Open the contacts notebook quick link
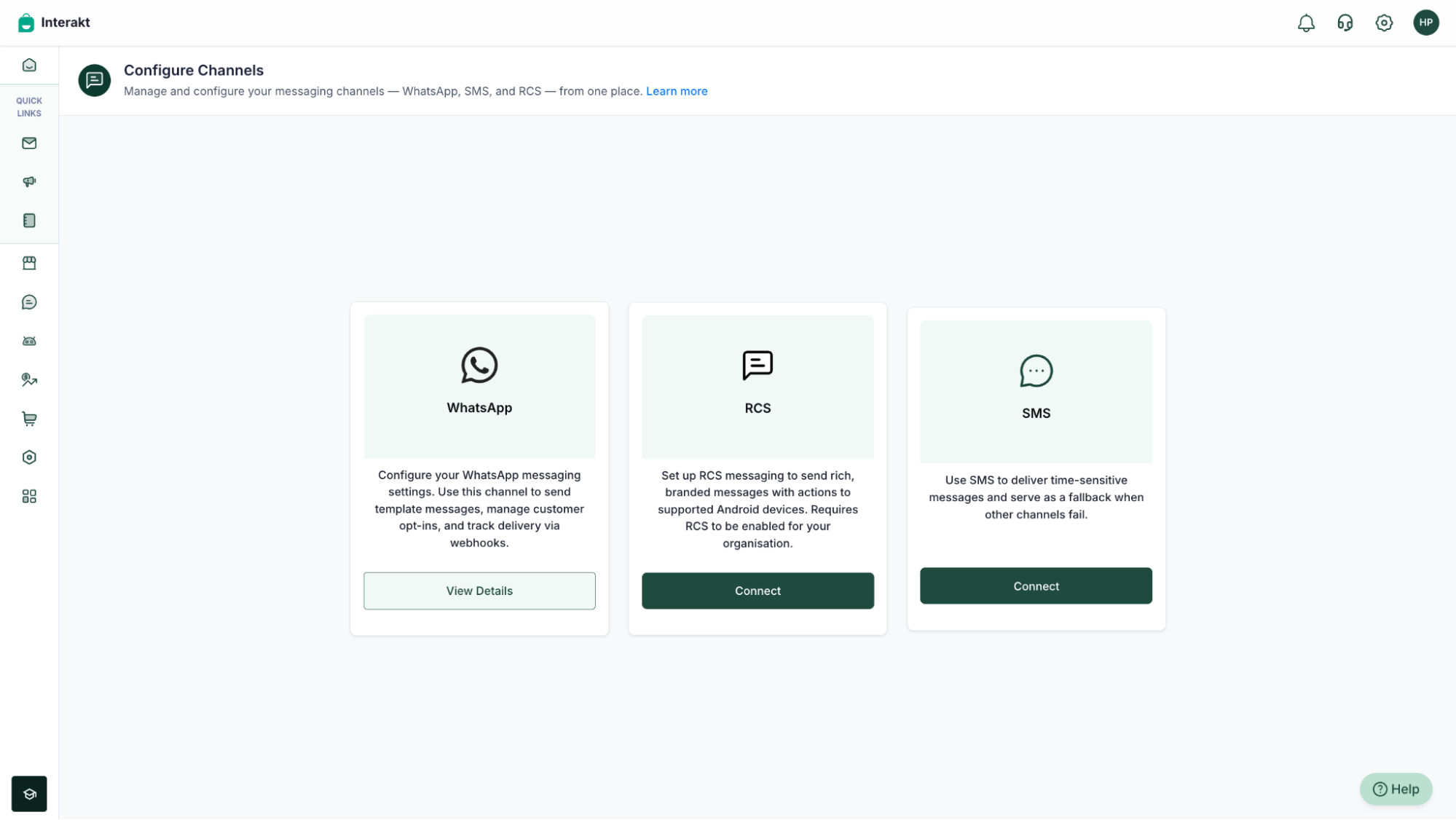This screenshot has width=1456, height=820. click(x=29, y=221)
